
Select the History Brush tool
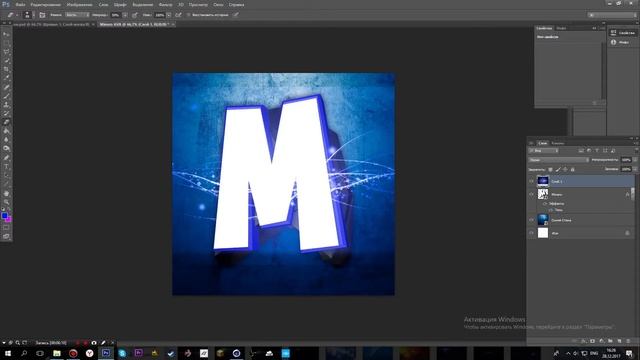(6, 113)
